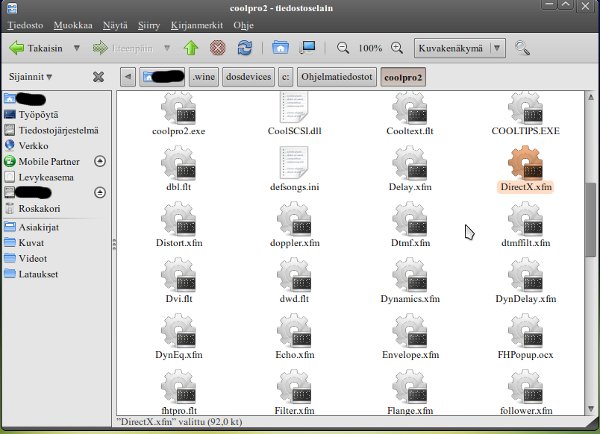Open the Sijainnit pane selector dropdown

coord(31,77)
